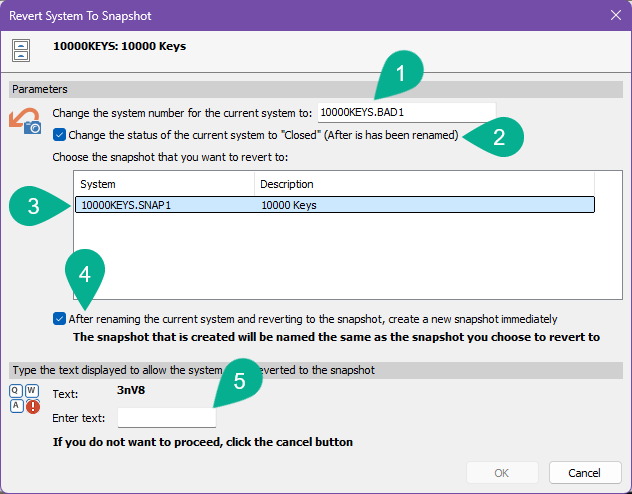Click the Enter text confirmation field
The height and width of the screenshot is (494, 632).
click(166, 417)
